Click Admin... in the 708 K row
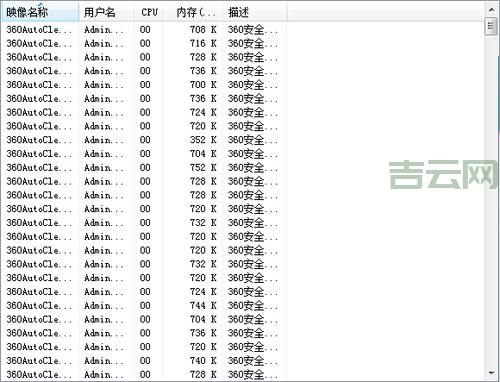 (104, 30)
